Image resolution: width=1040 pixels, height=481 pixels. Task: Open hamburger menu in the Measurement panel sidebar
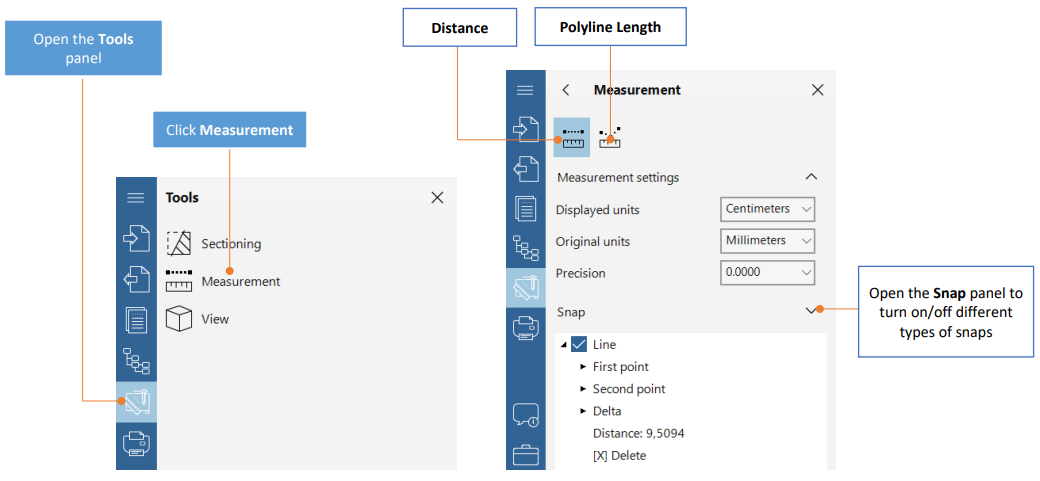tap(525, 90)
